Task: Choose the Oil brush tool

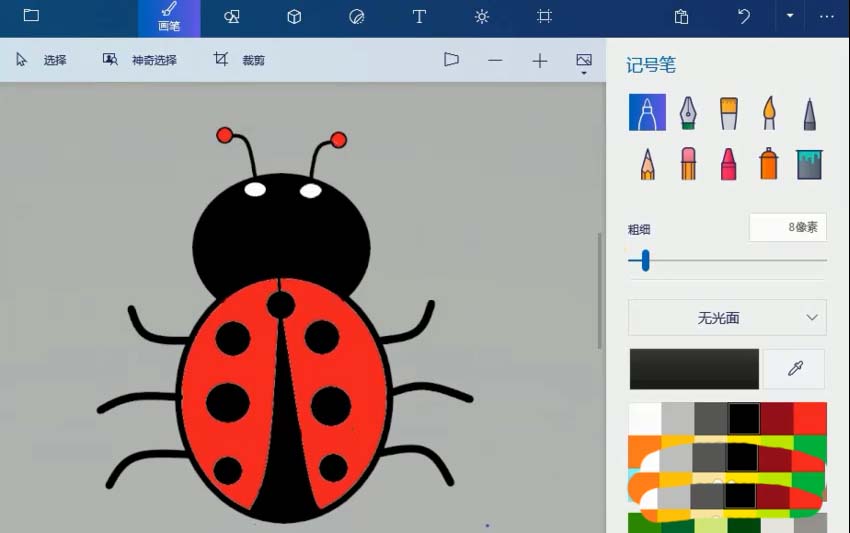Action: tap(728, 112)
